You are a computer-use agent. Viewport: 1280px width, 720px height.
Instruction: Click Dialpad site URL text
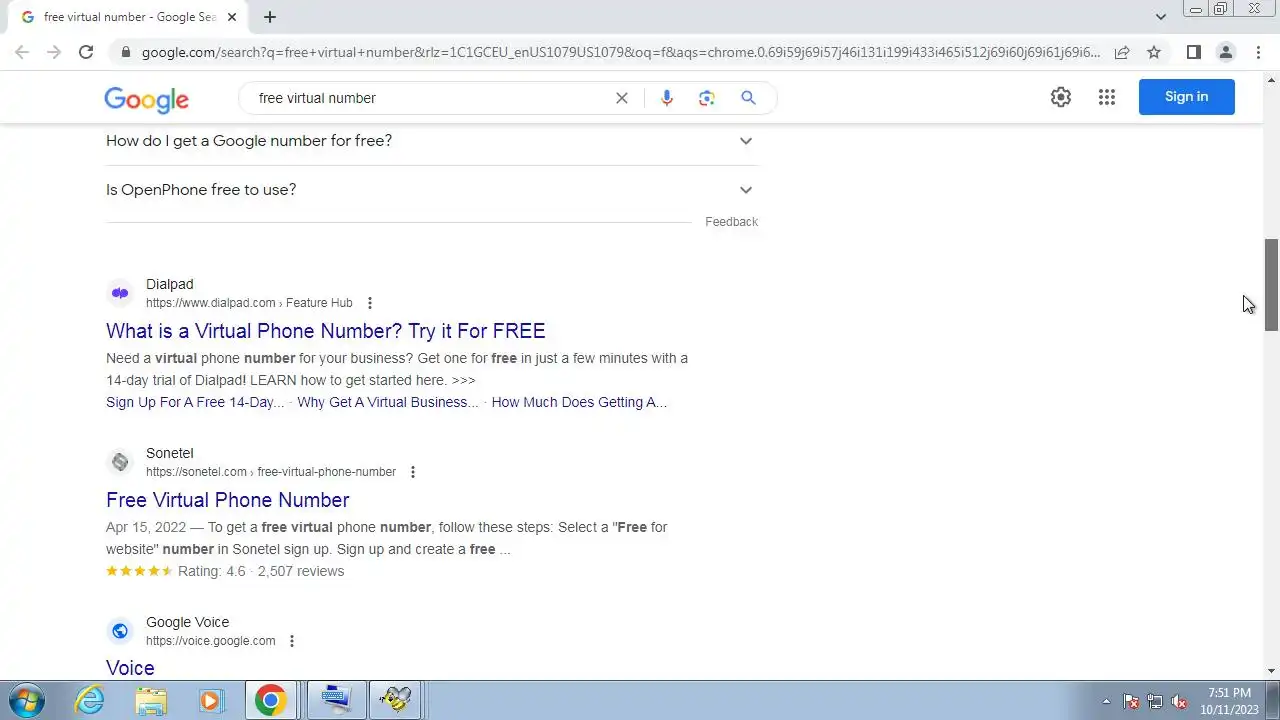point(249,303)
